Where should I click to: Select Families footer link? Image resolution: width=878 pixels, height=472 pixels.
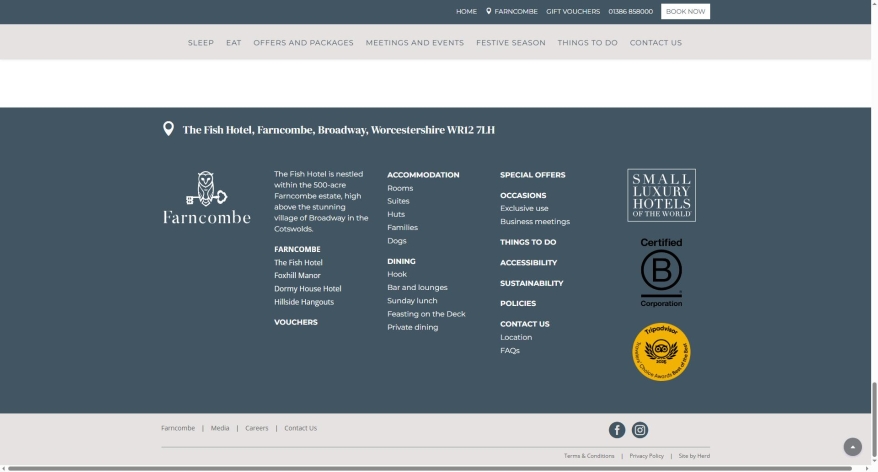pos(402,228)
